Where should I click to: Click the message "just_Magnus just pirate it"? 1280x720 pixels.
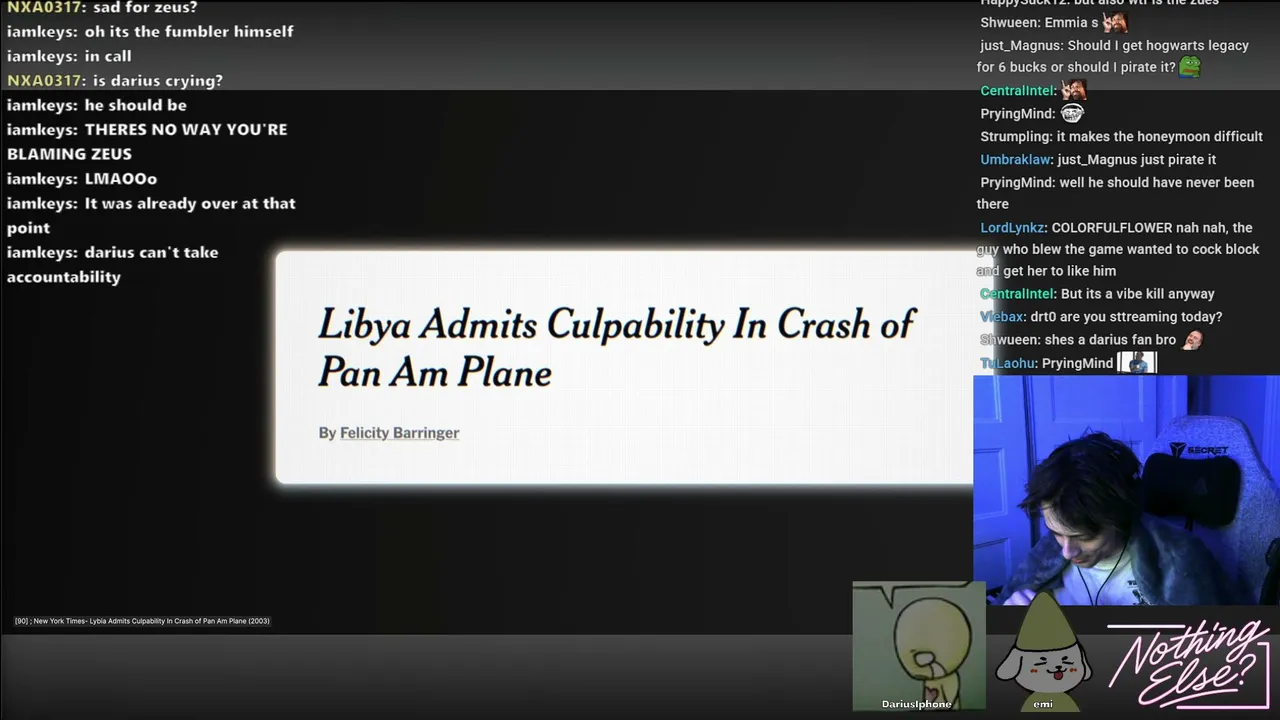point(1136,159)
